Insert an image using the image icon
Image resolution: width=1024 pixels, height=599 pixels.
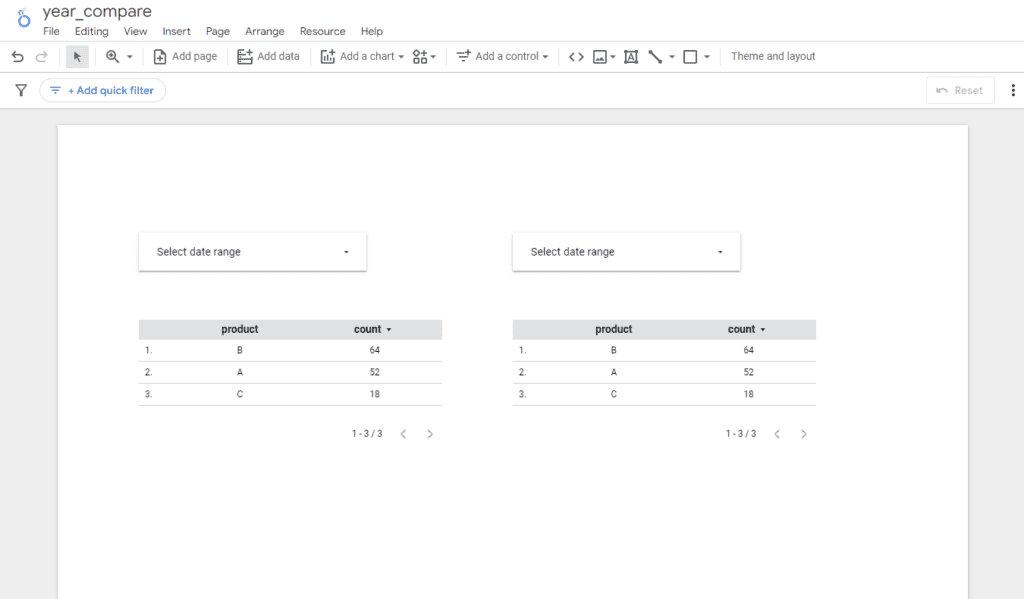tap(600, 57)
